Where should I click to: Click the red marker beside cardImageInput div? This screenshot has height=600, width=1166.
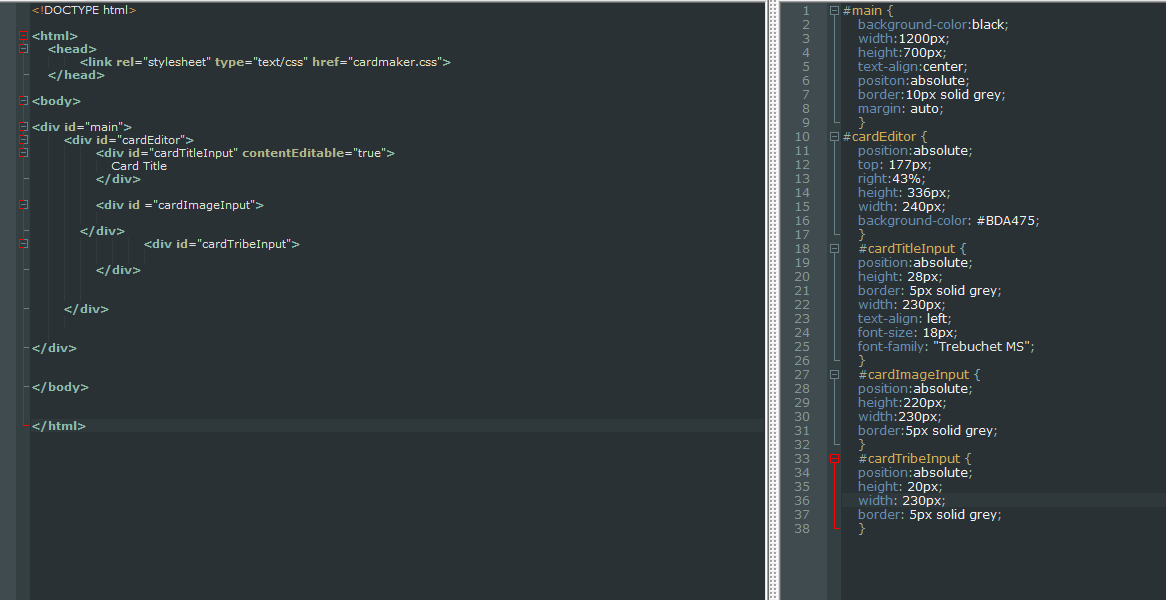pos(22,204)
